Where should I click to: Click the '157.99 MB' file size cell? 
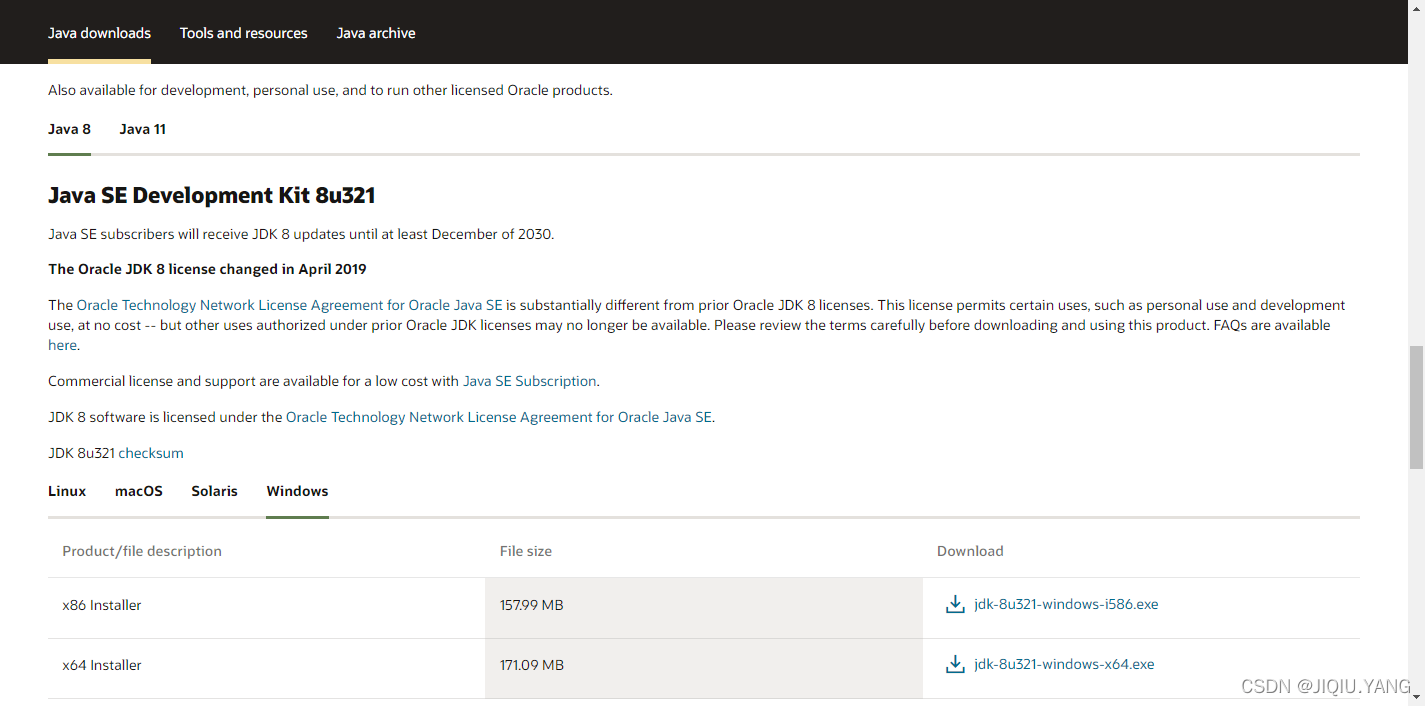pos(704,608)
